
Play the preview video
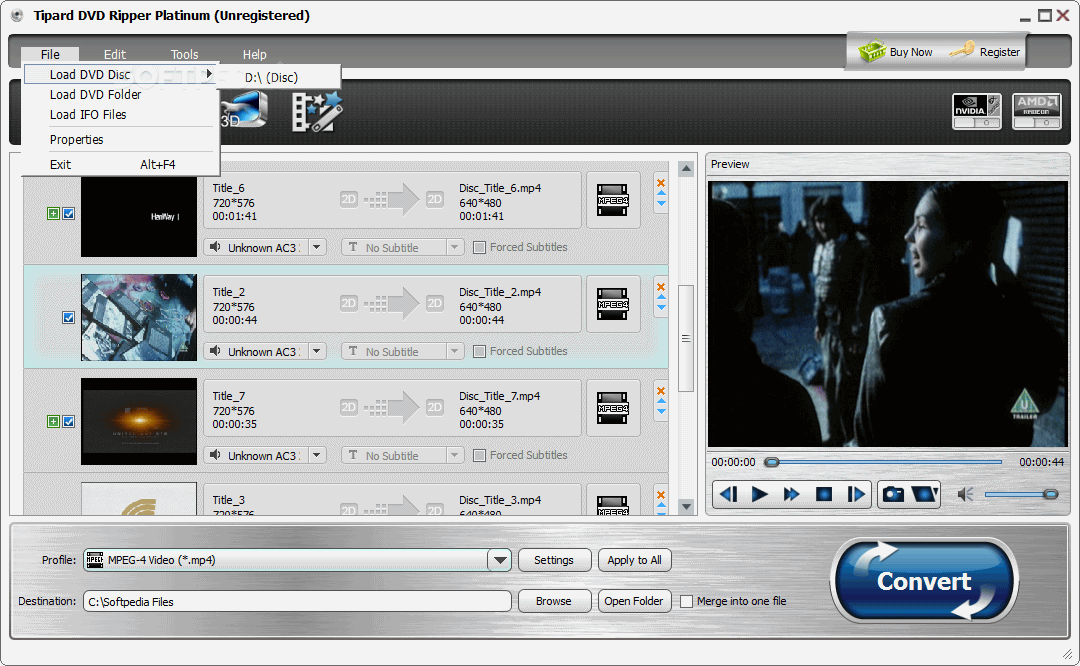tap(760, 494)
